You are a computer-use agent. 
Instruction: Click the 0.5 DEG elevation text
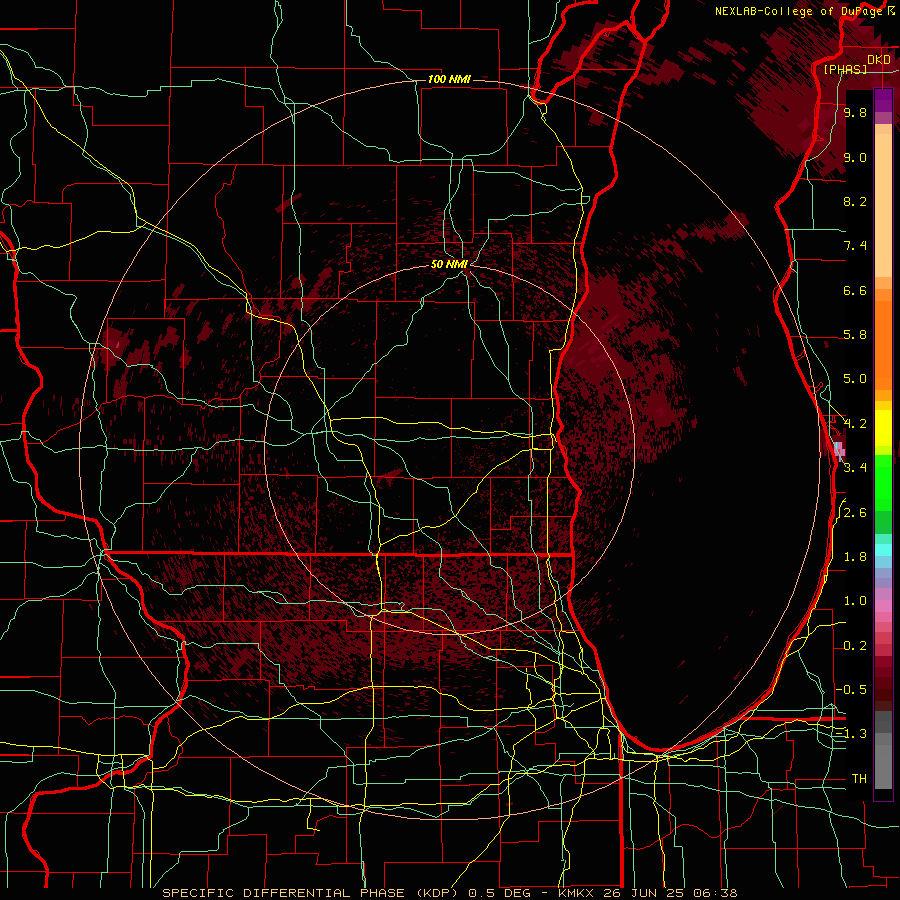499,893
